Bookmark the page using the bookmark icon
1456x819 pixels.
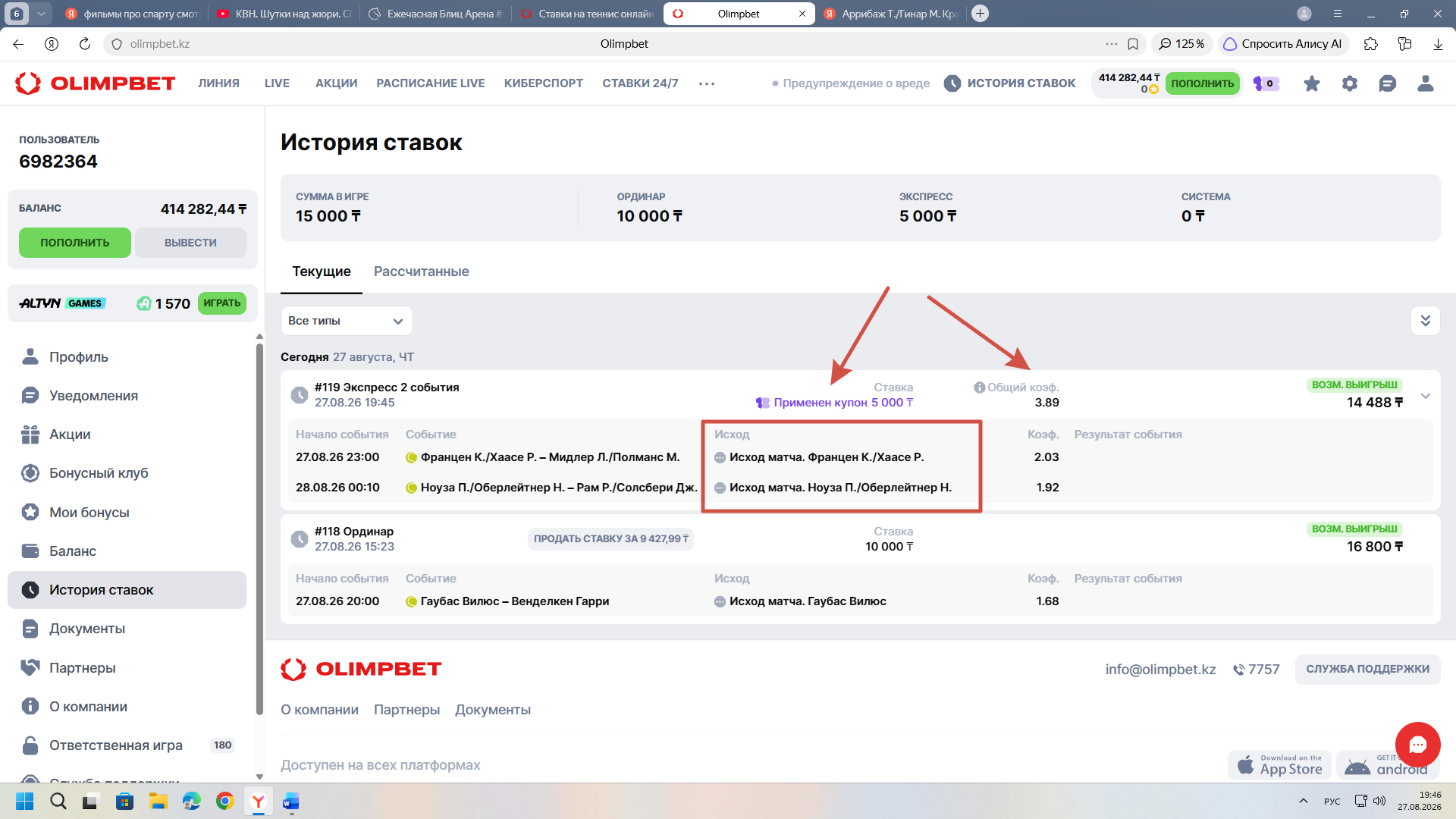tap(1133, 44)
